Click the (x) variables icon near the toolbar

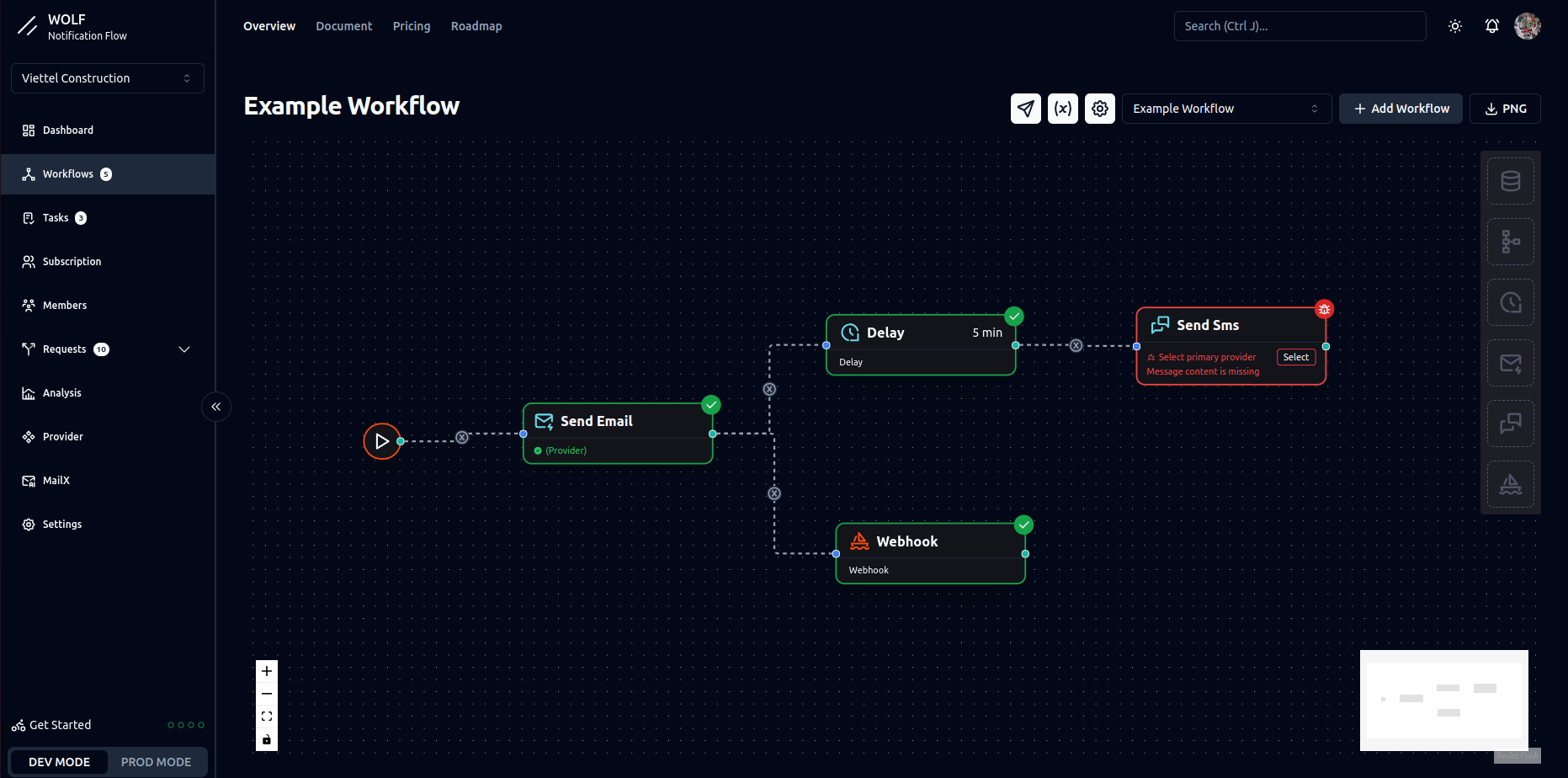(x=1062, y=108)
